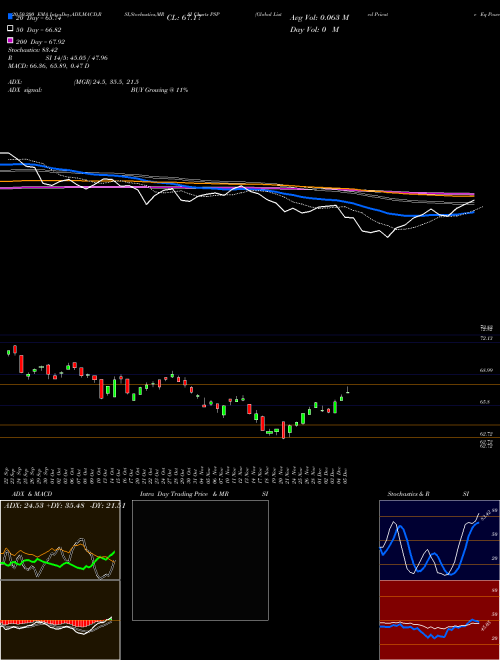500x660 pixels.
Task: Click the 68.99 price axis label
Action: tap(486, 370)
